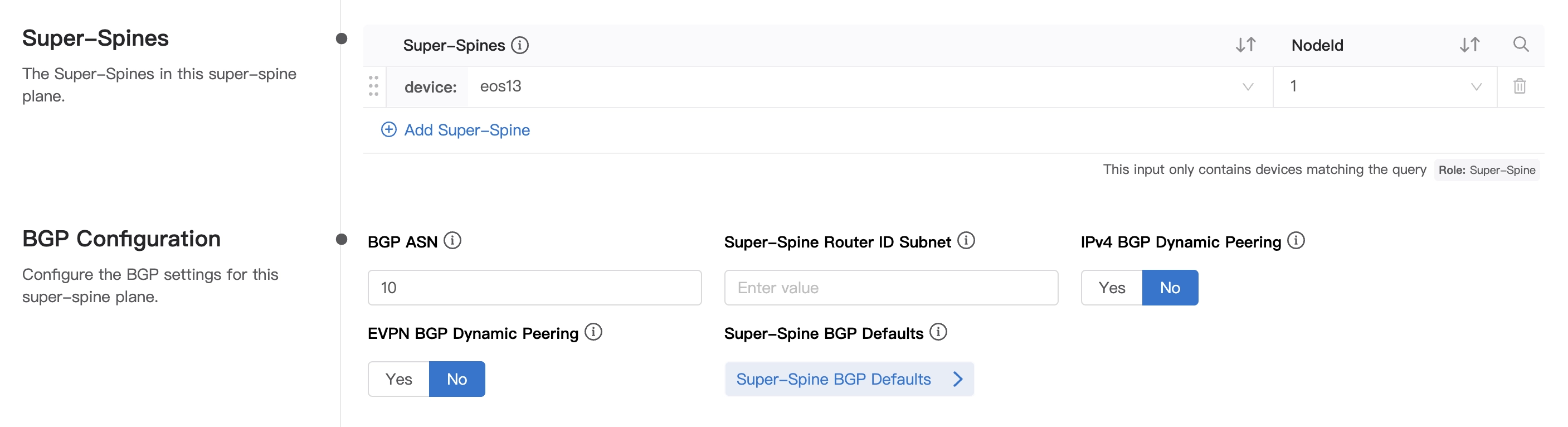Image resolution: width=1568 pixels, height=427 pixels.
Task: Click the BGP ASN input field
Action: (x=534, y=288)
